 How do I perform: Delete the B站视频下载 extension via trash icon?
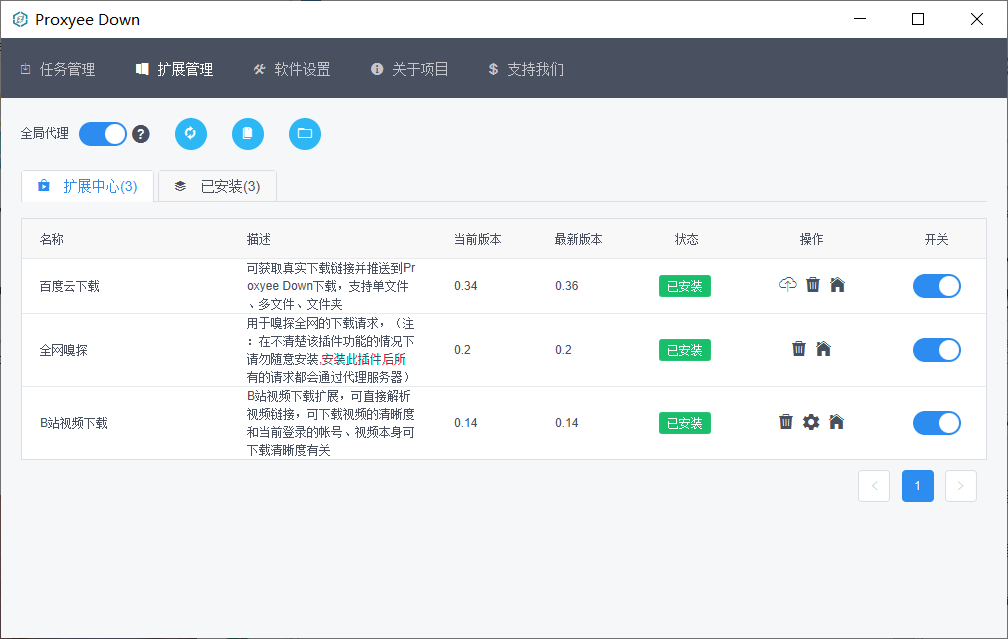tap(786, 422)
